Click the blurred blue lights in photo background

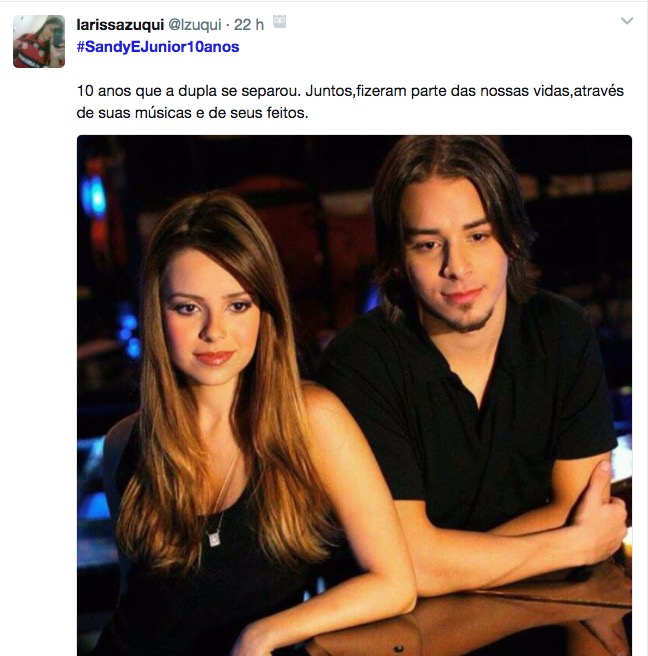(95, 196)
